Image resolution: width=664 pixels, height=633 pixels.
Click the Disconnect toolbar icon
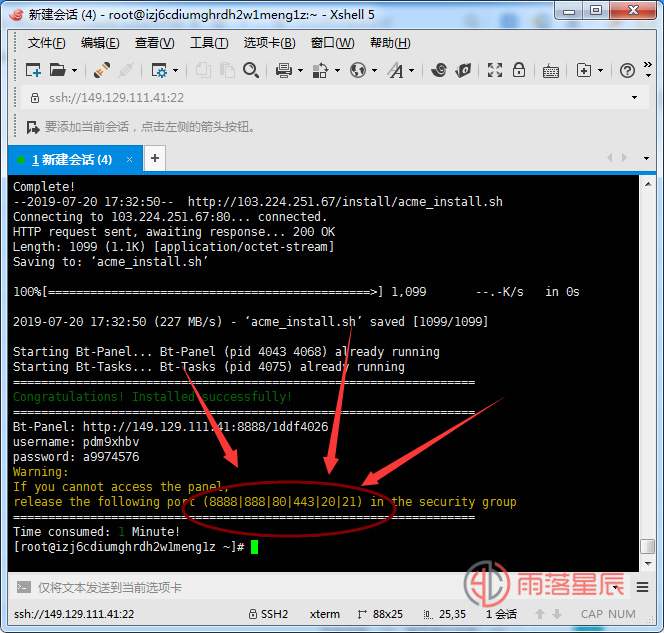126,70
